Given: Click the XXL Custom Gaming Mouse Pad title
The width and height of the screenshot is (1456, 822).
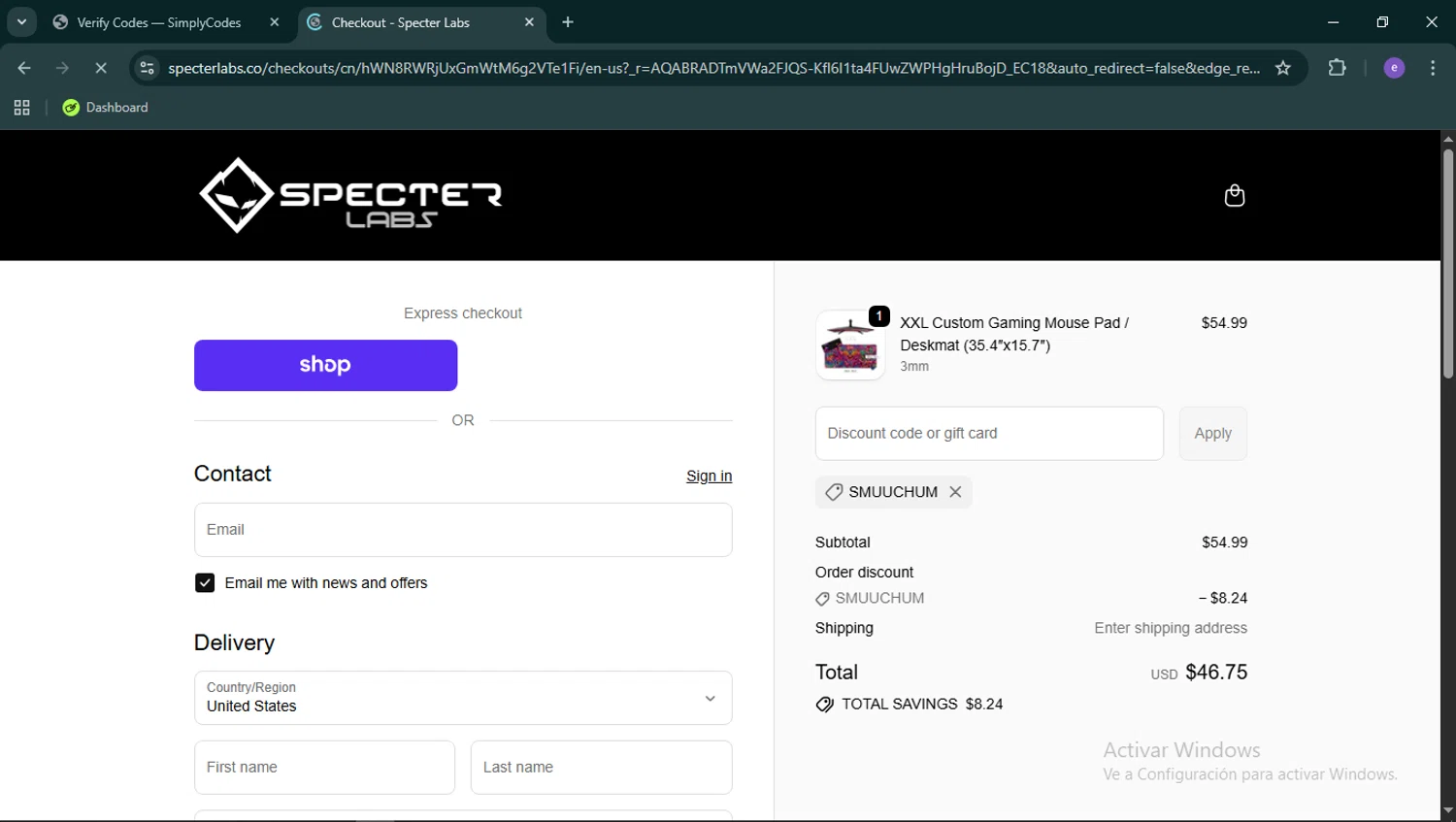Looking at the screenshot, I should tap(1014, 334).
